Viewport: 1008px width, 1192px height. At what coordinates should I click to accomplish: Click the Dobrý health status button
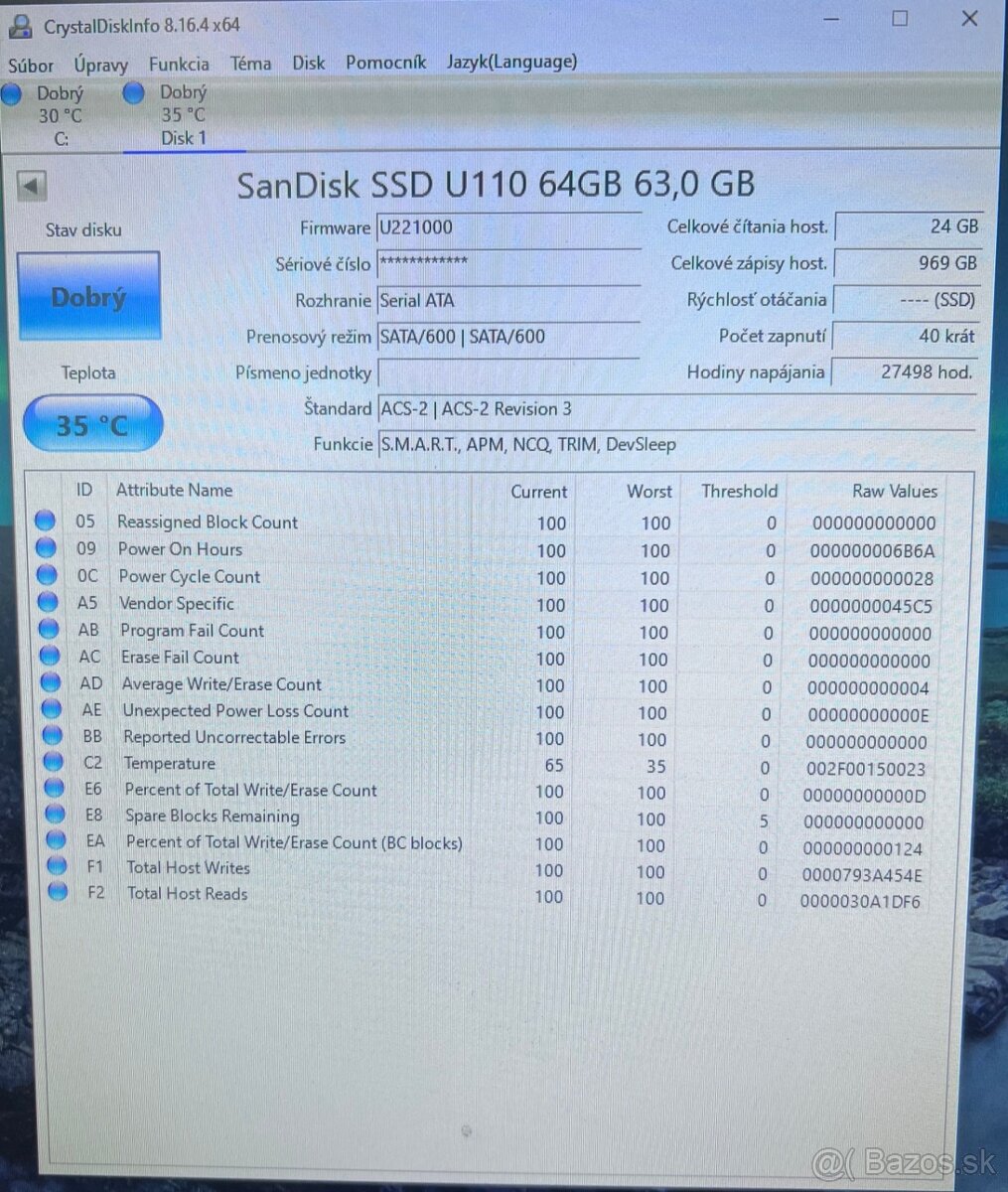coord(88,296)
